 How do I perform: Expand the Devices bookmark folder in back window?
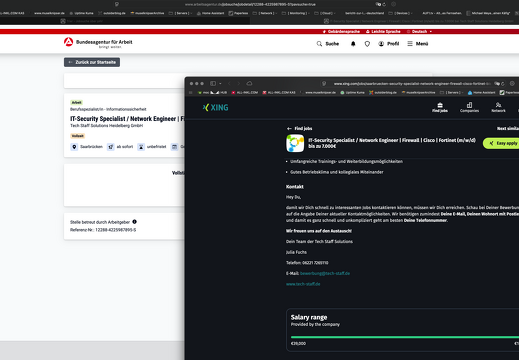pos(400,13)
